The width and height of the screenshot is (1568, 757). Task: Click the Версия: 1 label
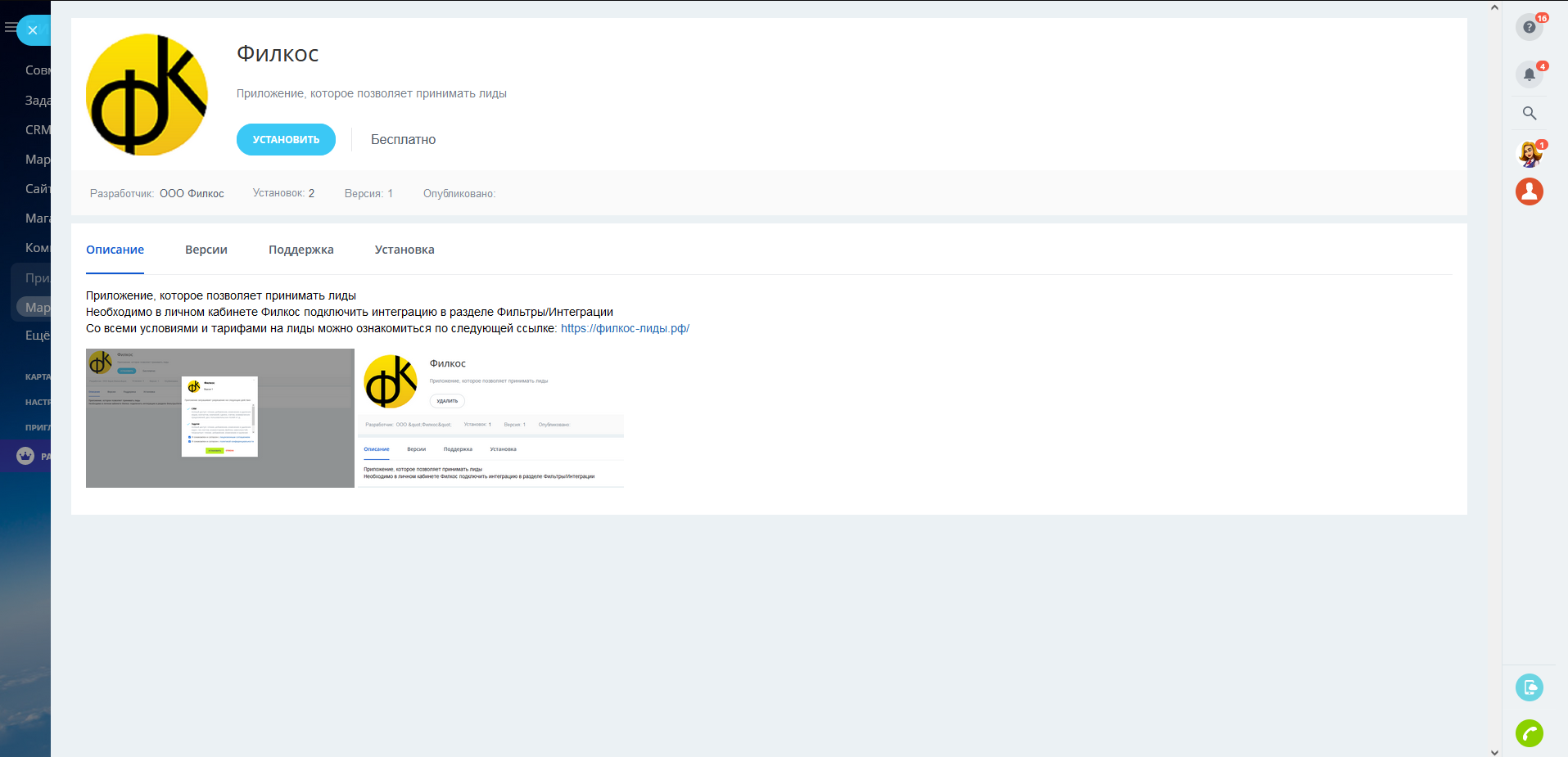coord(368,194)
